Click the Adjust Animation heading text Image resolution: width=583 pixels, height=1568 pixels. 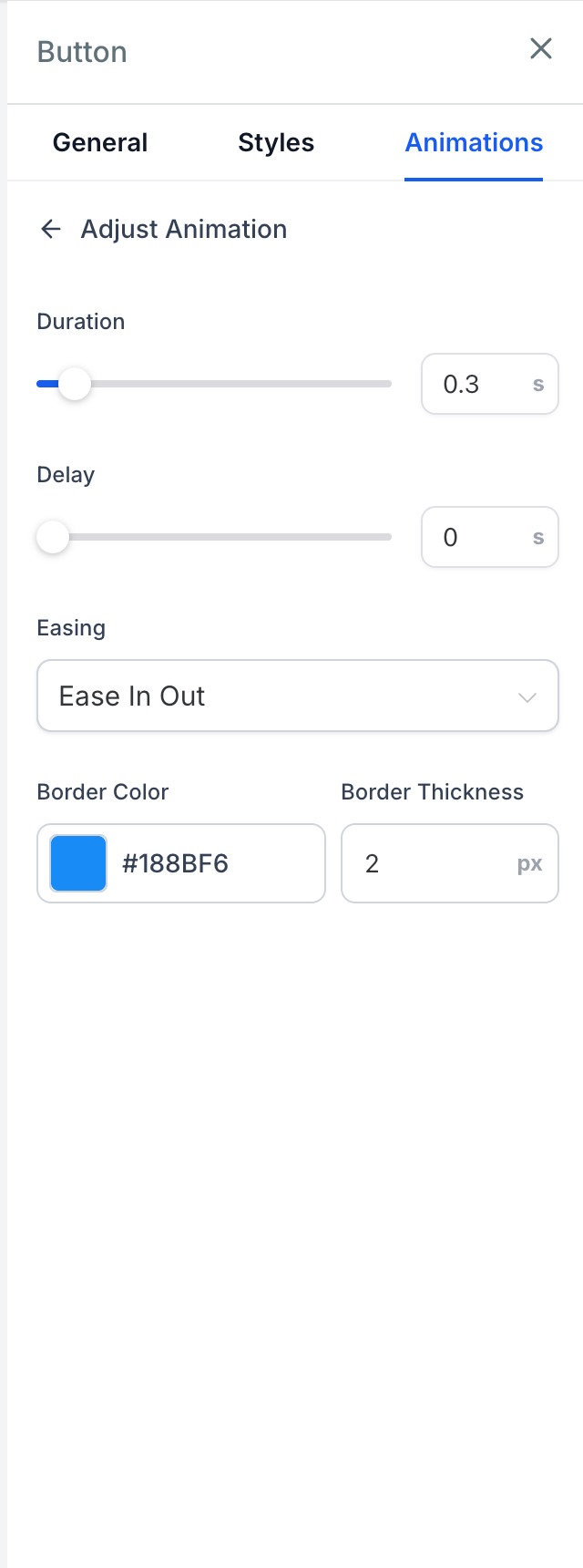pos(184,229)
